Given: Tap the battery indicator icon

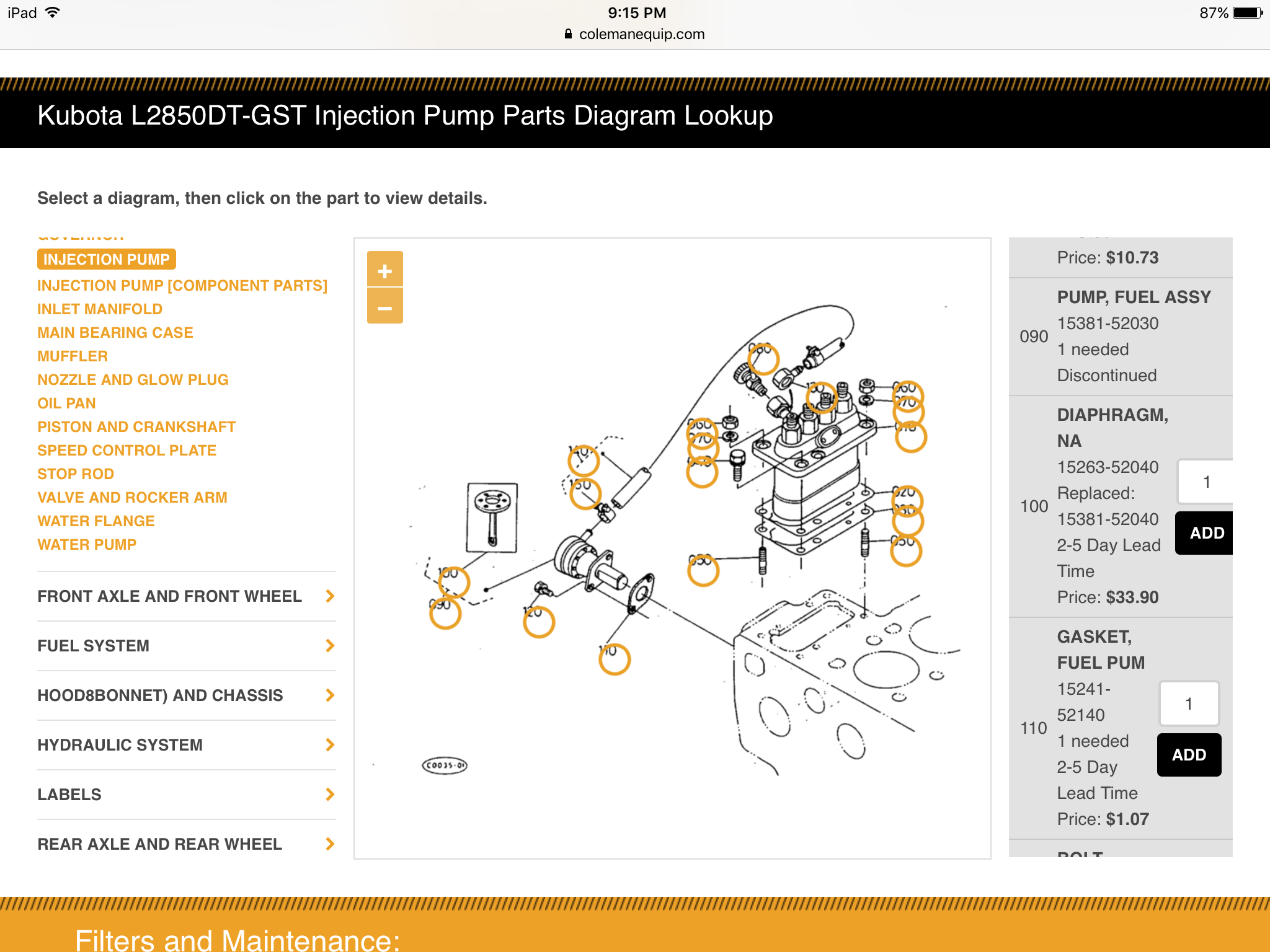Looking at the screenshot, I should click(1248, 13).
